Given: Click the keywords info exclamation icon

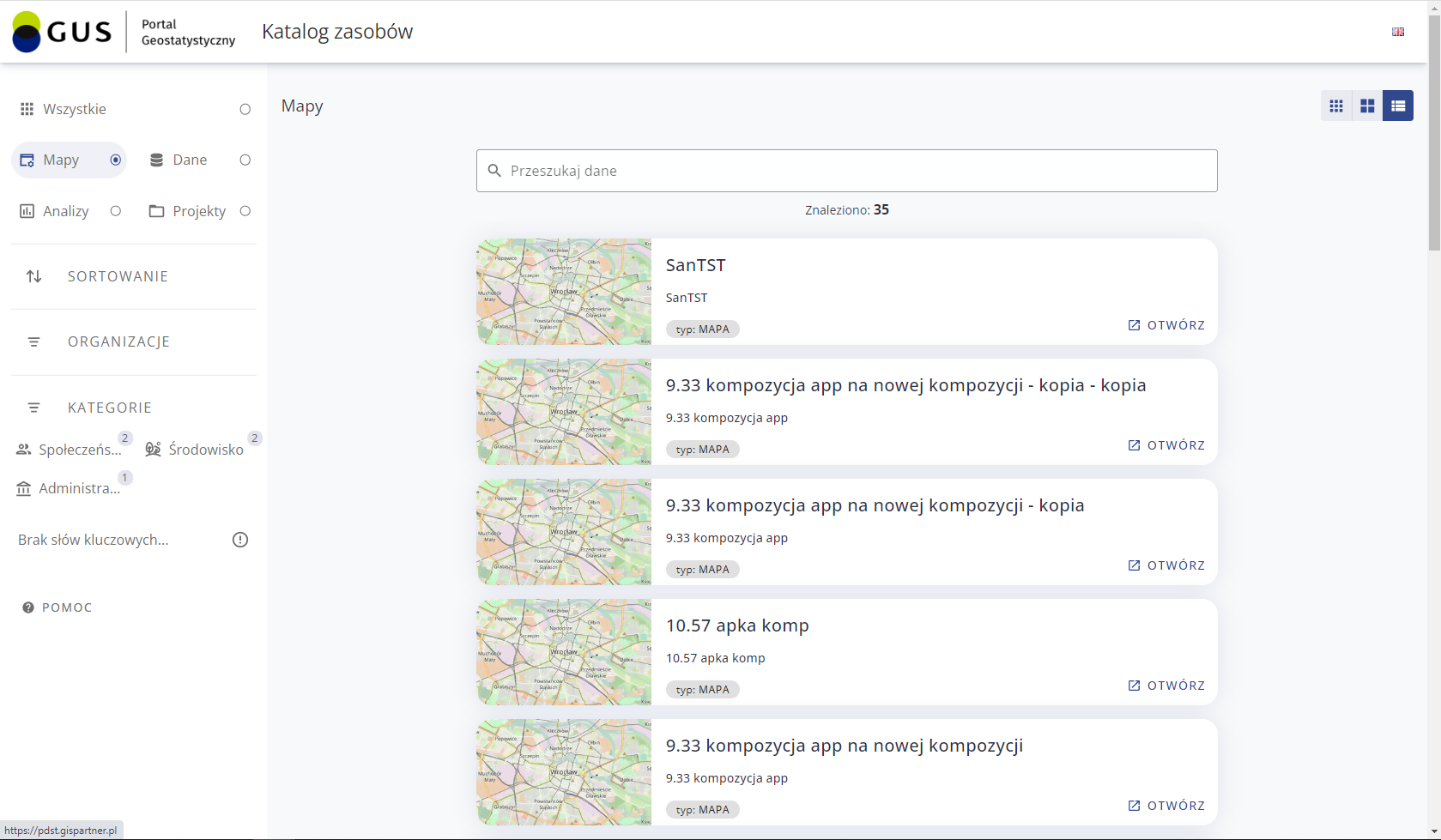Looking at the screenshot, I should (x=240, y=540).
